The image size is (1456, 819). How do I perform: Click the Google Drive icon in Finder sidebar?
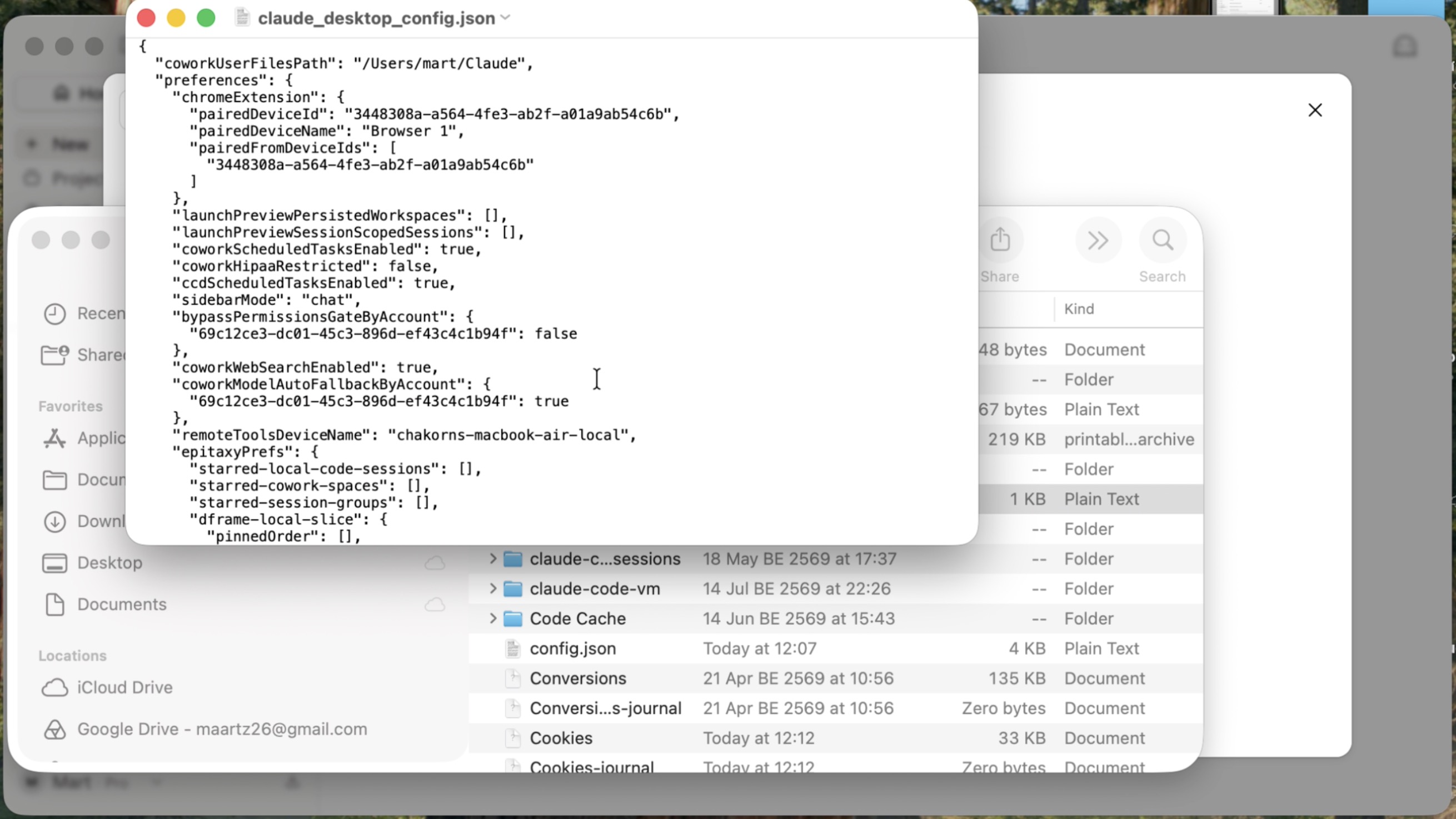pyautogui.click(x=55, y=729)
